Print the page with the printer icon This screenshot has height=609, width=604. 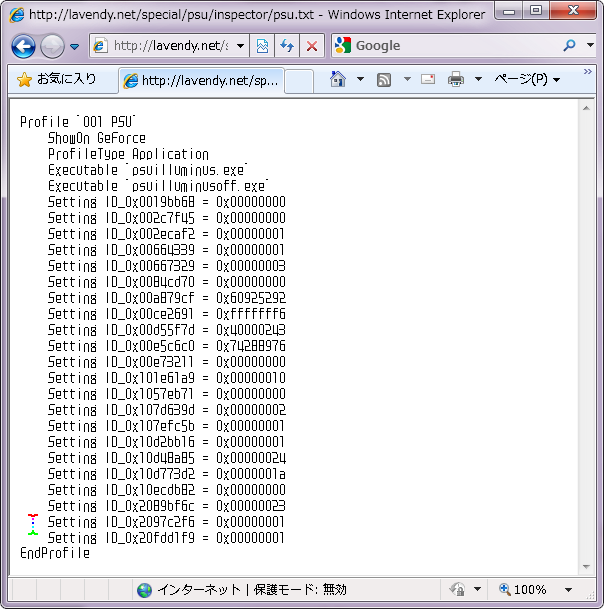coord(456,79)
